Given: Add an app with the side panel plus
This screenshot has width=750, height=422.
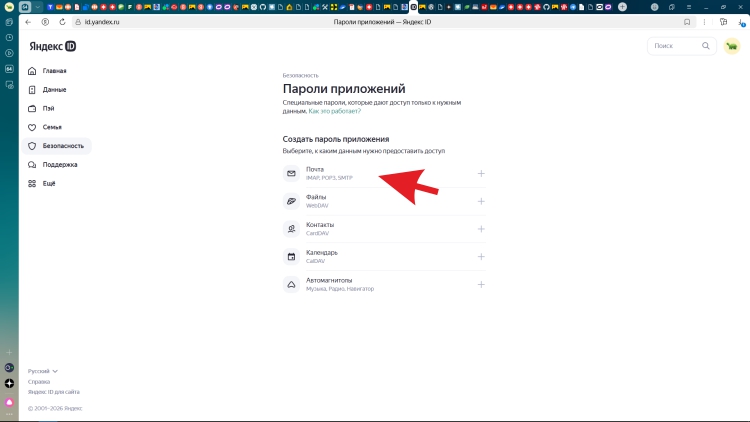Looking at the screenshot, I should tap(9, 352).
